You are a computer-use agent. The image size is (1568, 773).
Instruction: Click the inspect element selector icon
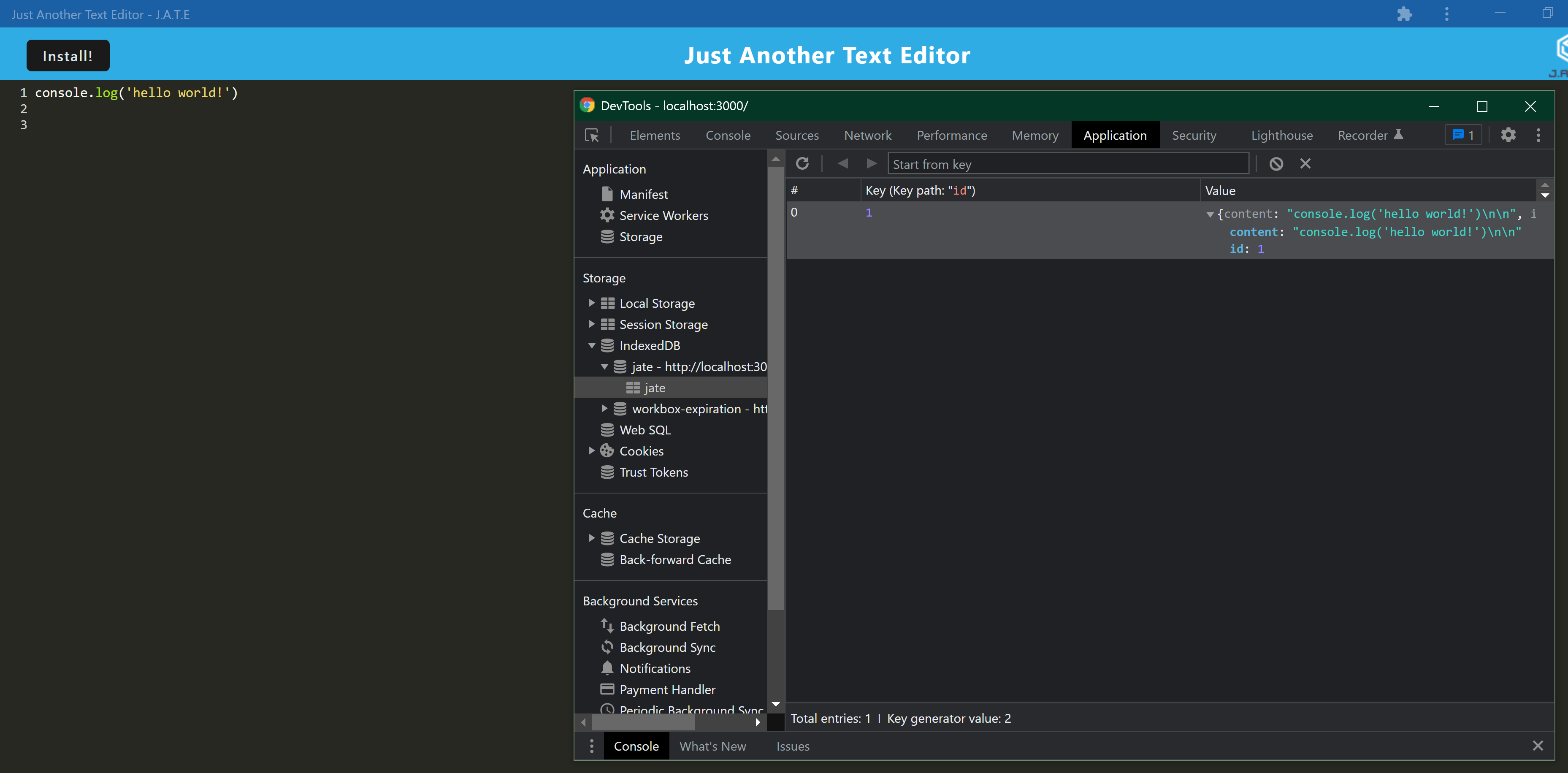(592, 135)
